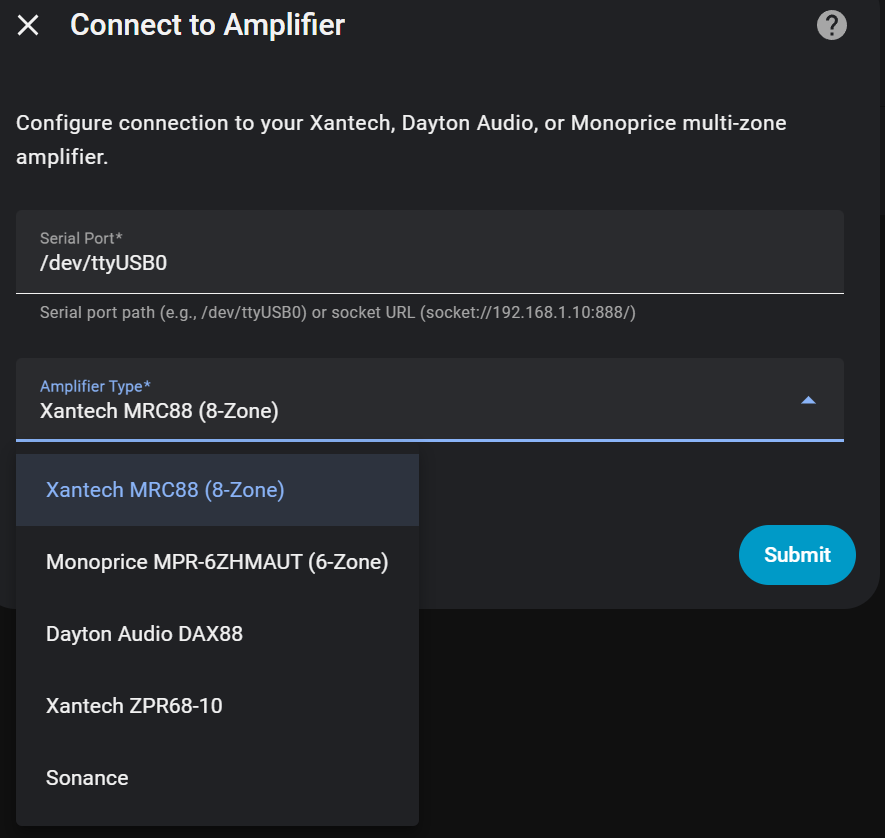This screenshot has height=838, width=885.
Task: Click the selected value in Amplifier Type box
Action: pyautogui.click(x=159, y=410)
